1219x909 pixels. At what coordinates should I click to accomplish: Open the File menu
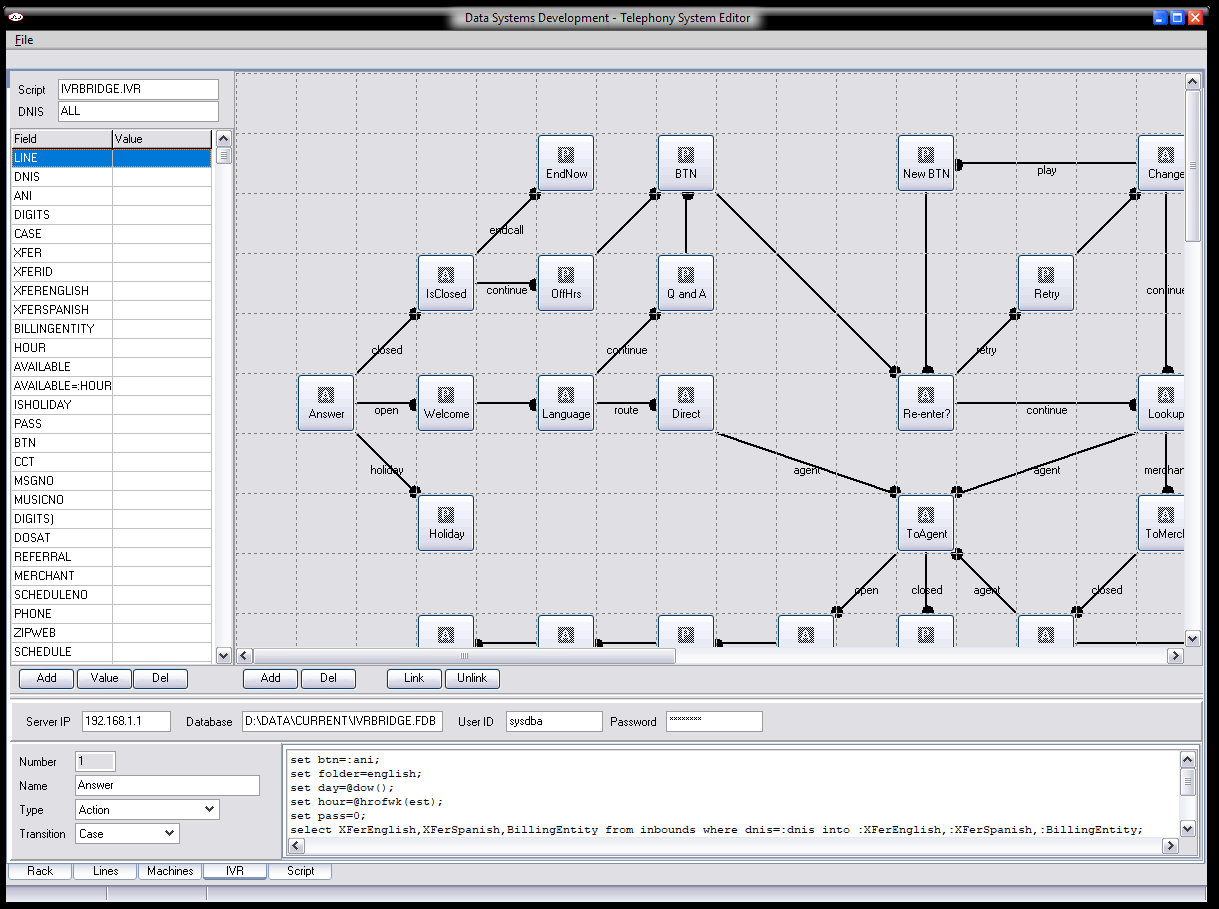coord(24,40)
